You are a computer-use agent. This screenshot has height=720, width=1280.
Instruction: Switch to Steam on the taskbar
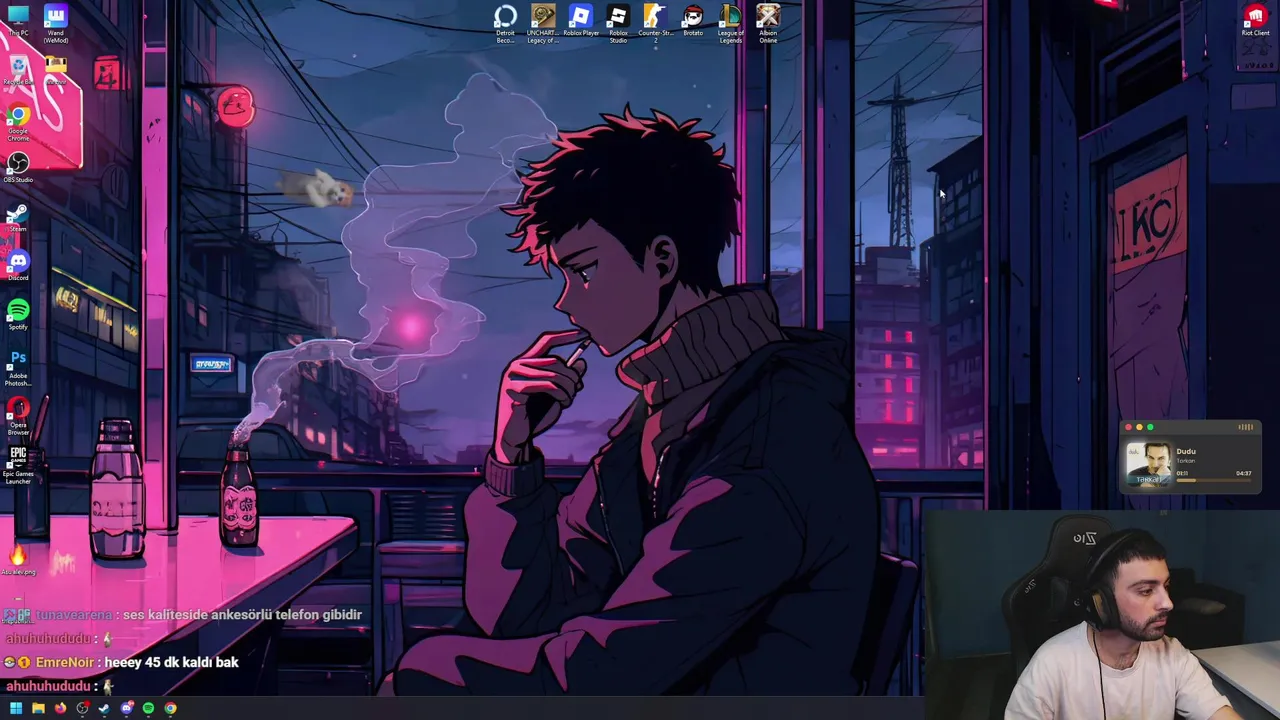(x=104, y=708)
